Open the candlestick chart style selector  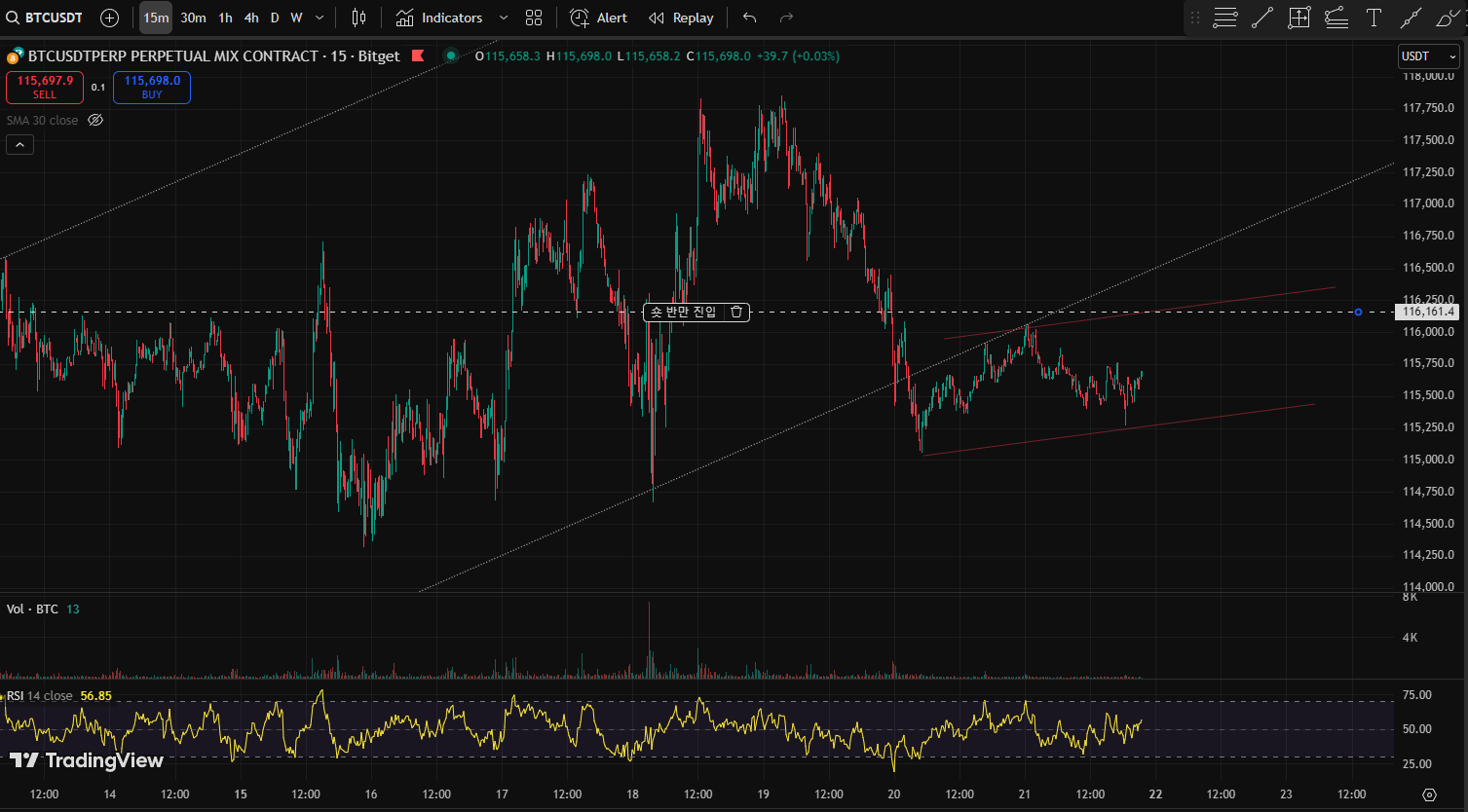358,18
